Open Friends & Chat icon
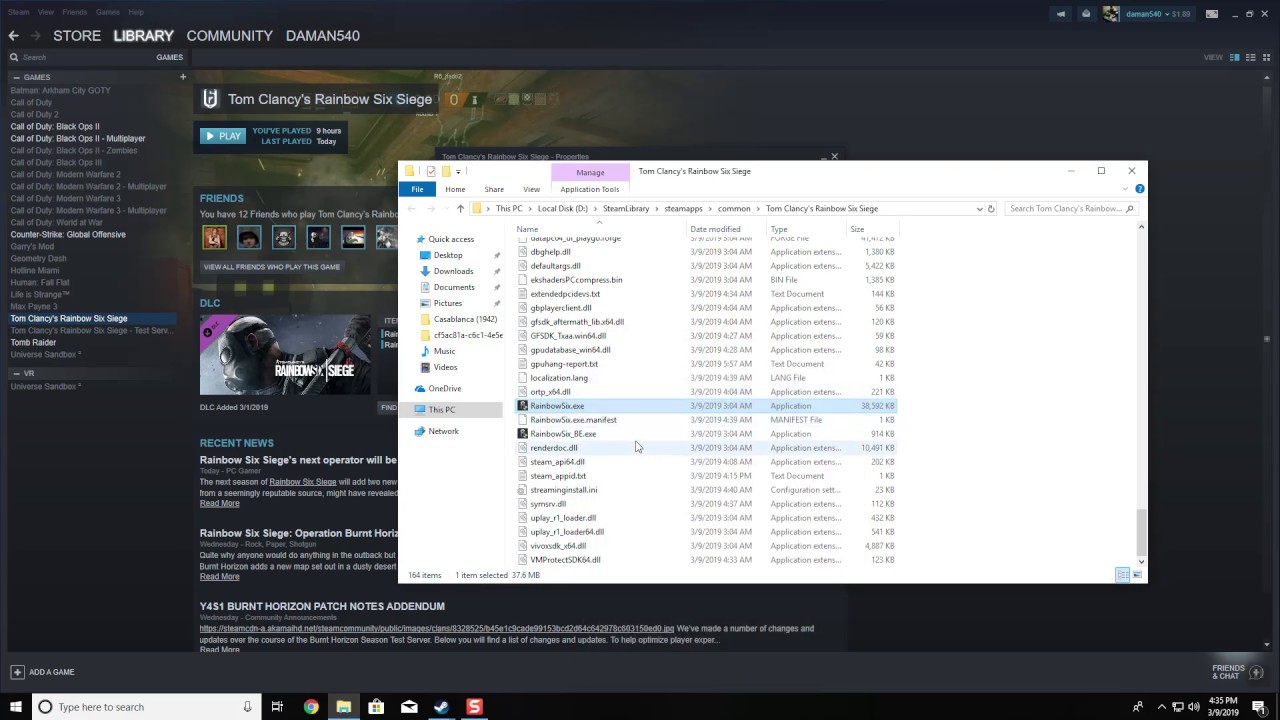Viewport: 1280px width, 720px height. click(1257, 672)
